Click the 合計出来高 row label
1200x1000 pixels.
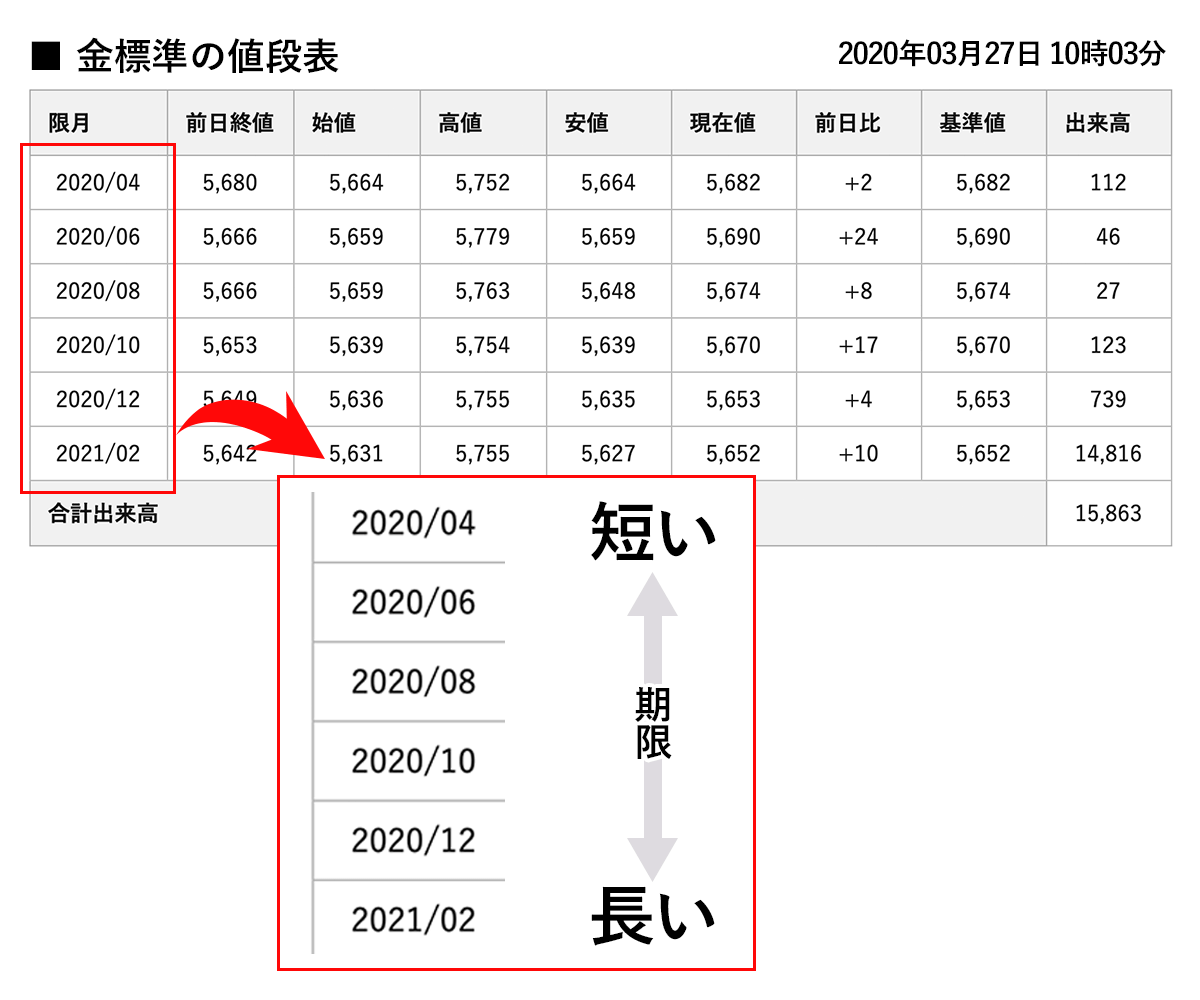pyautogui.click(x=103, y=515)
